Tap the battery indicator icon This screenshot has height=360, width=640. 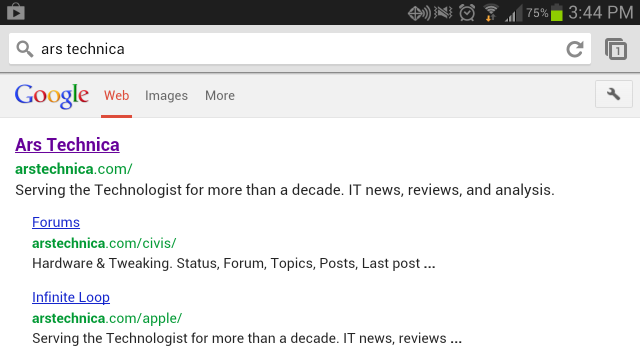click(557, 13)
